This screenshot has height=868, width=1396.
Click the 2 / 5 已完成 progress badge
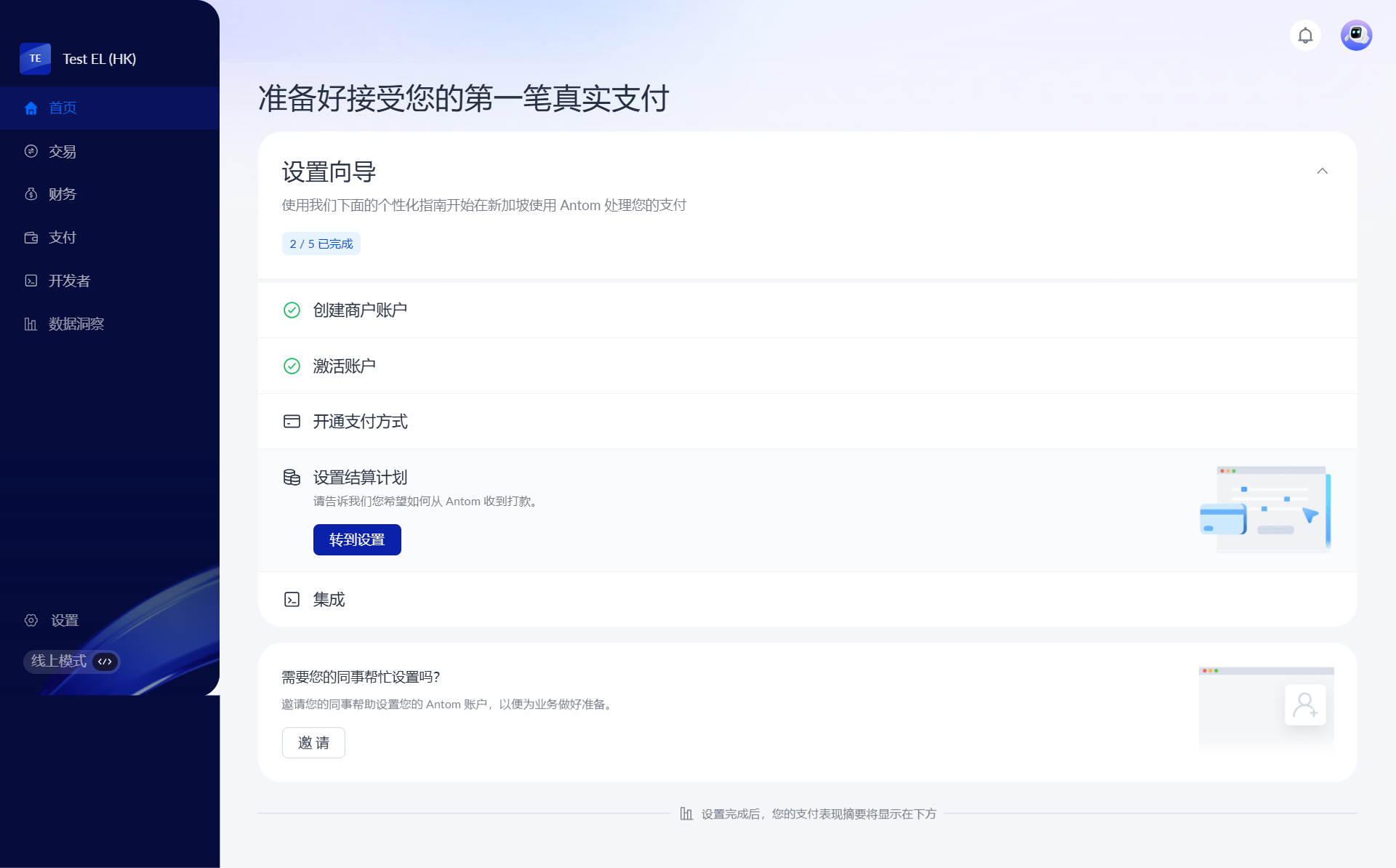pyautogui.click(x=321, y=244)
